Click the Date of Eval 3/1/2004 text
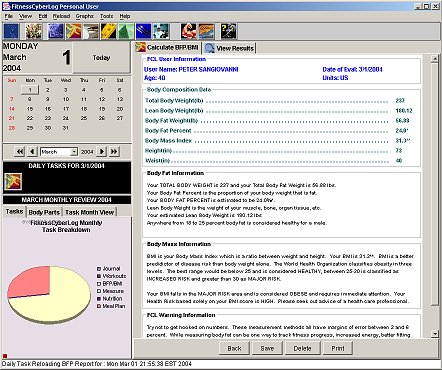Image resolution: width=442 pixels, height=370 pixels. [352, 69]
